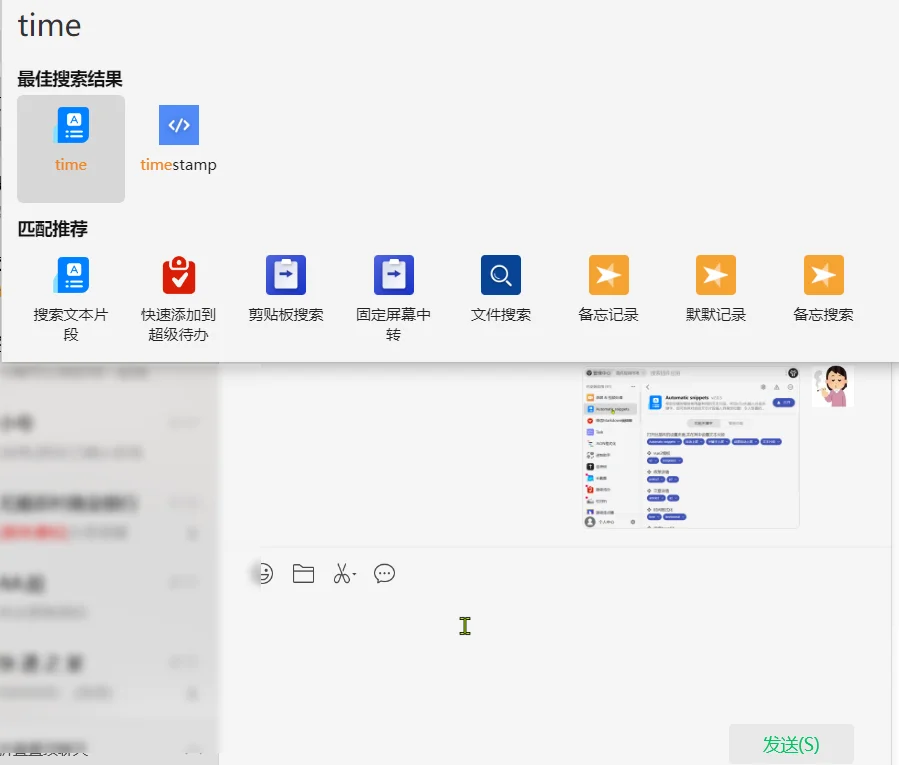Click the send file folder icon

(x=303, y=573)
